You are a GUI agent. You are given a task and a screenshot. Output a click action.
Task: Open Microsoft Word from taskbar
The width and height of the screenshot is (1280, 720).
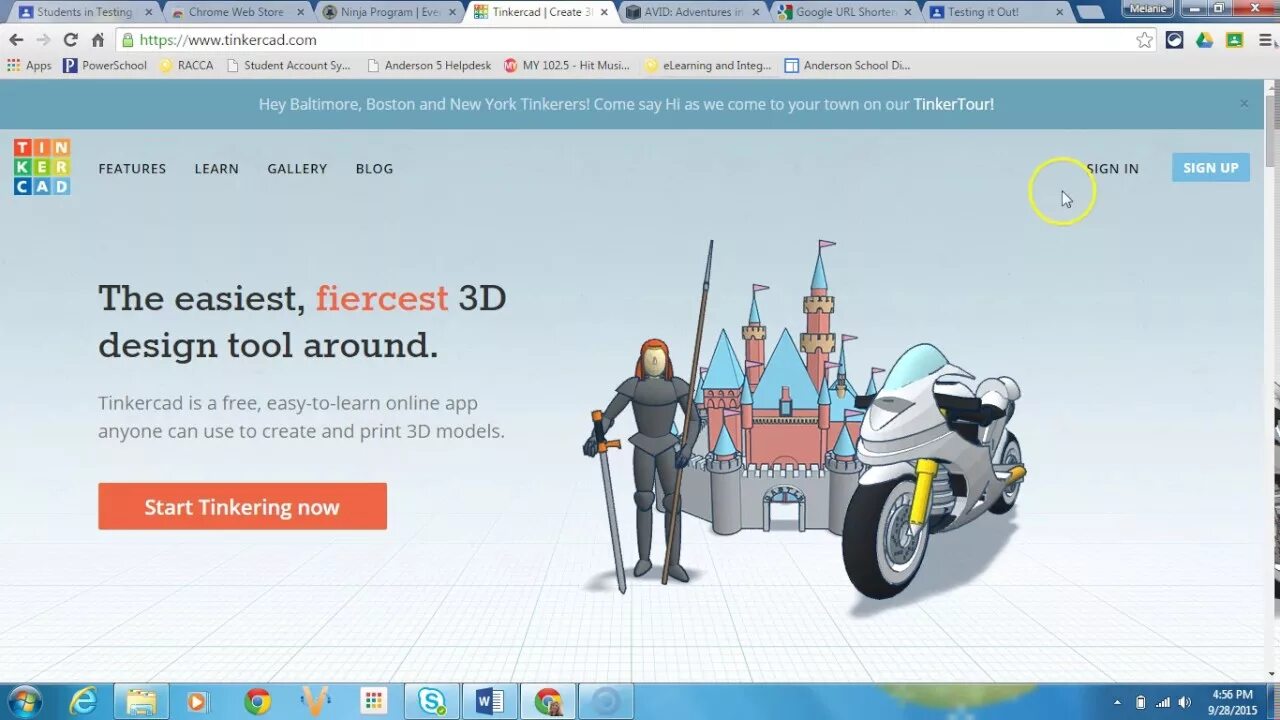[x=490, y=701]
